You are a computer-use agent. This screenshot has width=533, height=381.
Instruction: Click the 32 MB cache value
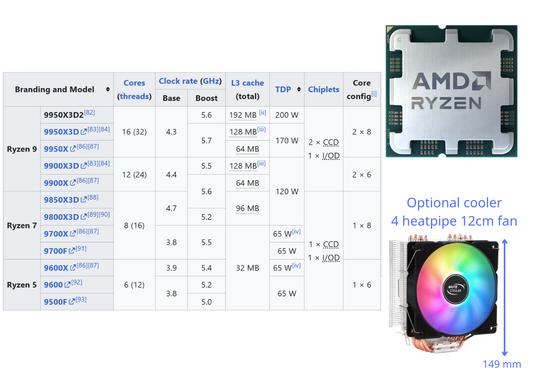[x=247, y=268]
